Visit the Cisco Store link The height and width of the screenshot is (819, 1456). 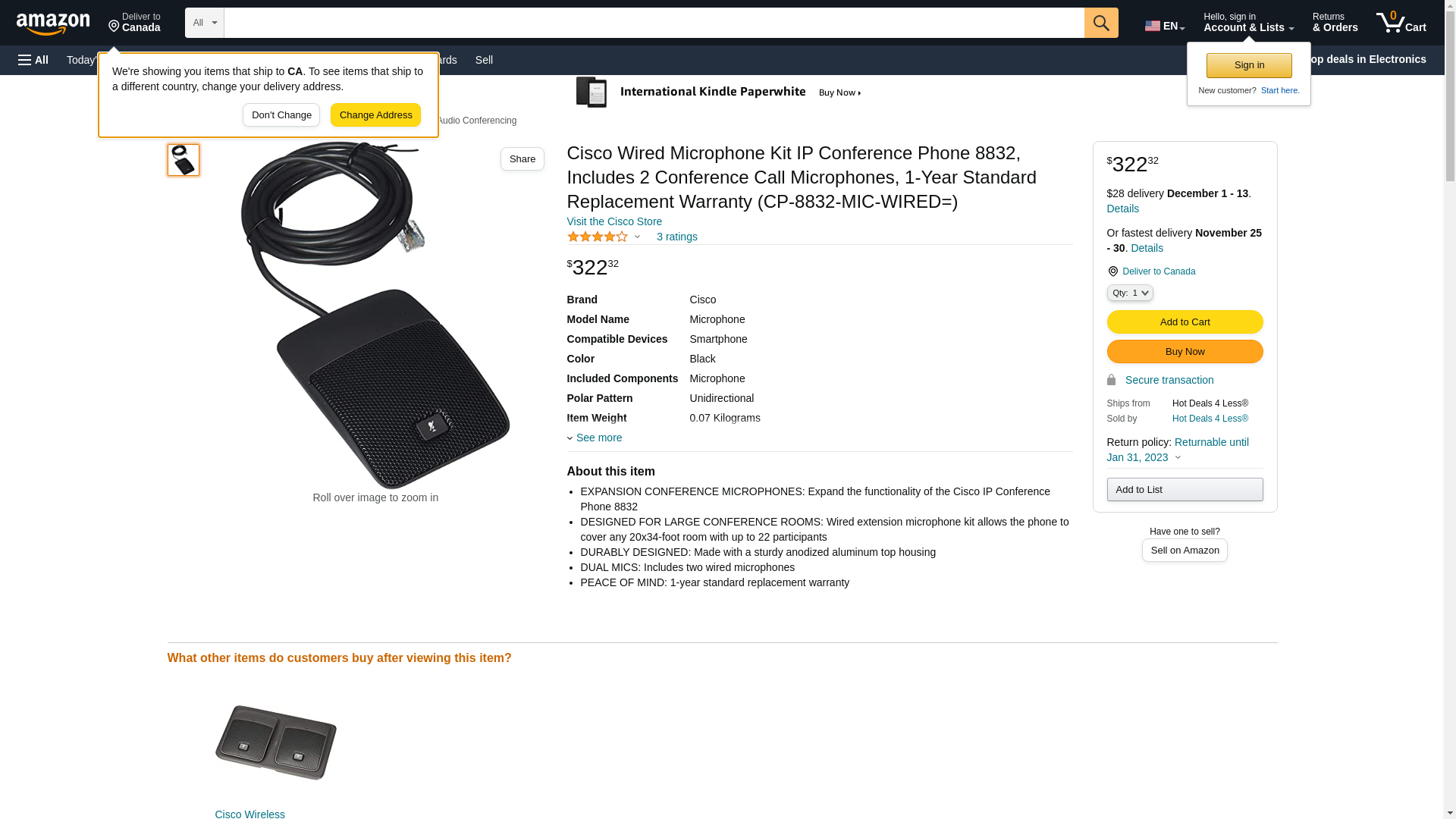pyautogui.click(x=614, y=221)
